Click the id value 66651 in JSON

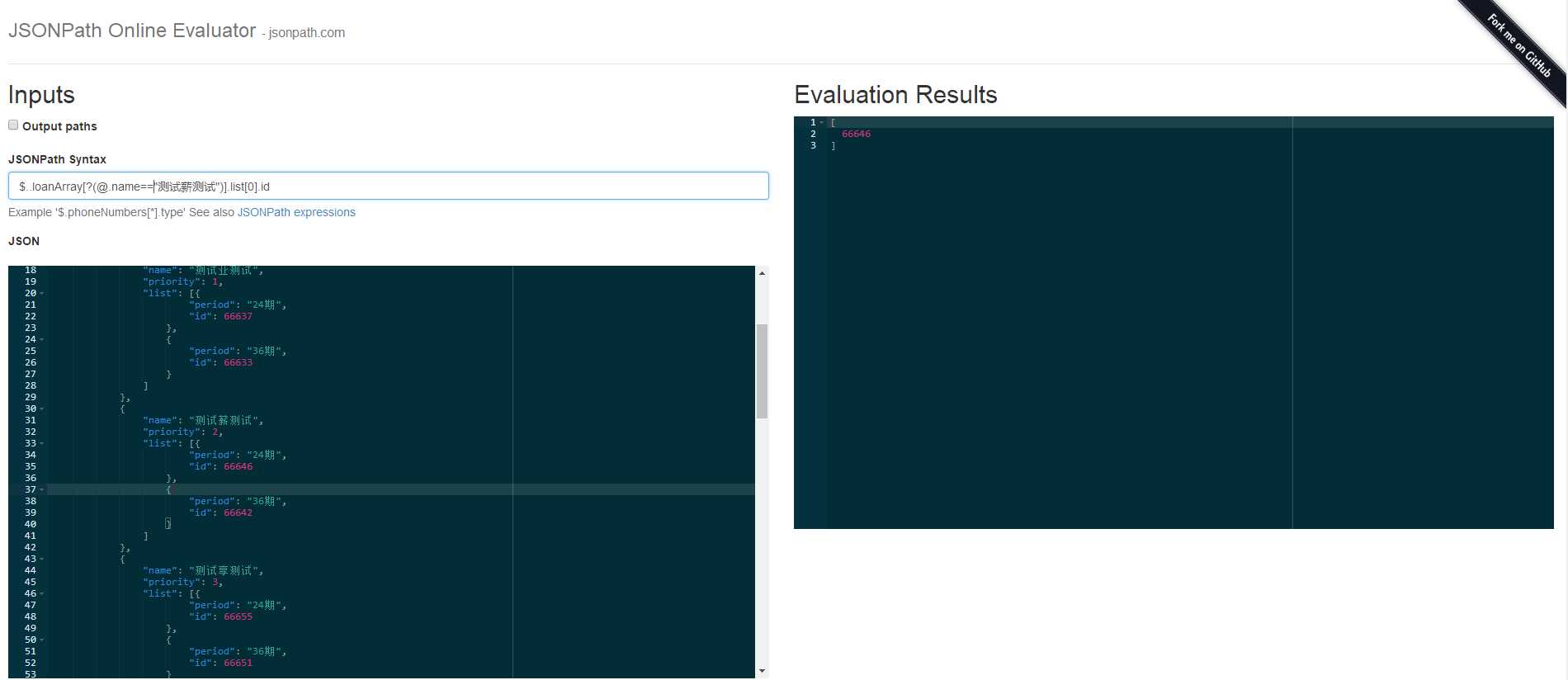pyautogui.click(x=239, y=663)
